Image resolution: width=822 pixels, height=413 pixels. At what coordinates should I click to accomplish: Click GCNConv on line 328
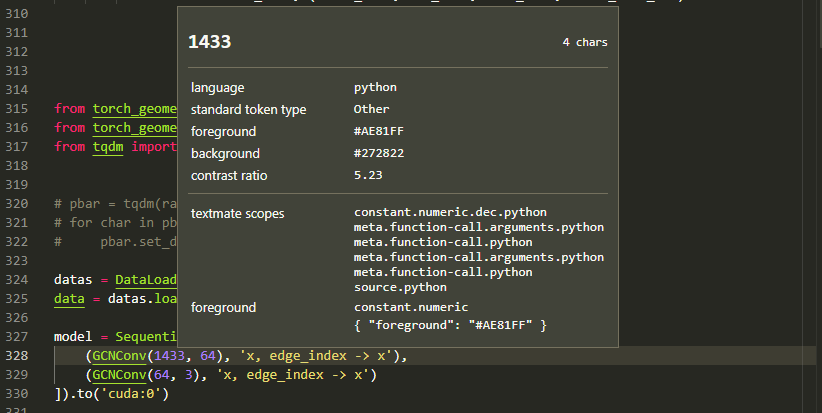[119, 356]
